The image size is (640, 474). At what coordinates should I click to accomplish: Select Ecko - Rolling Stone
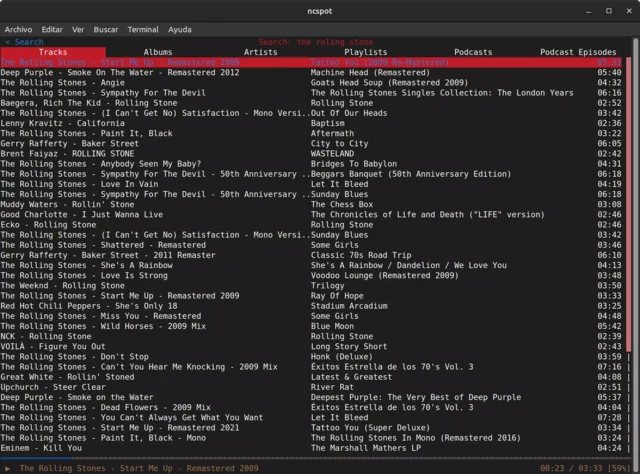tap(311, 225)
